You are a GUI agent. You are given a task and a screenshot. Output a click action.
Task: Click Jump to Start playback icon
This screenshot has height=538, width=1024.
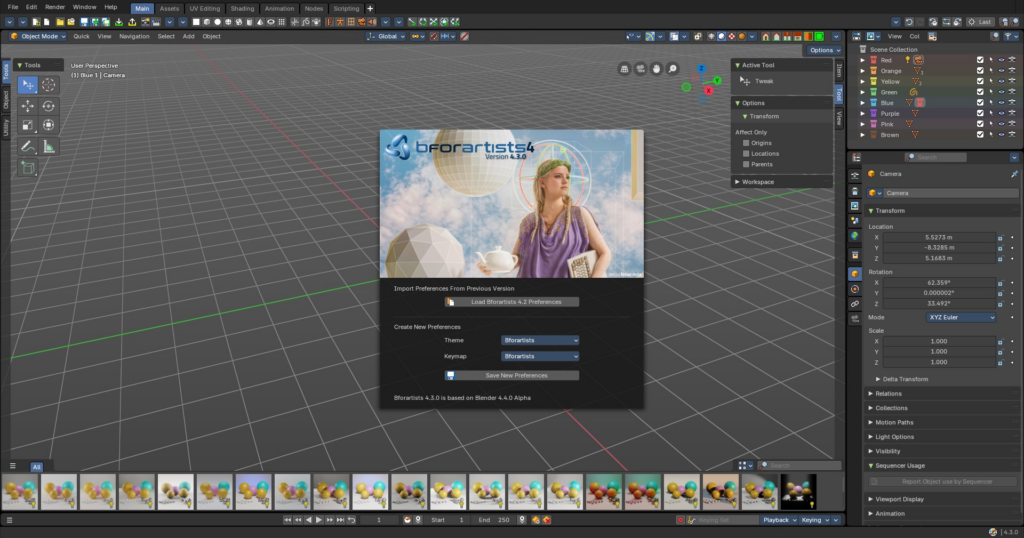tap(287, 520)
